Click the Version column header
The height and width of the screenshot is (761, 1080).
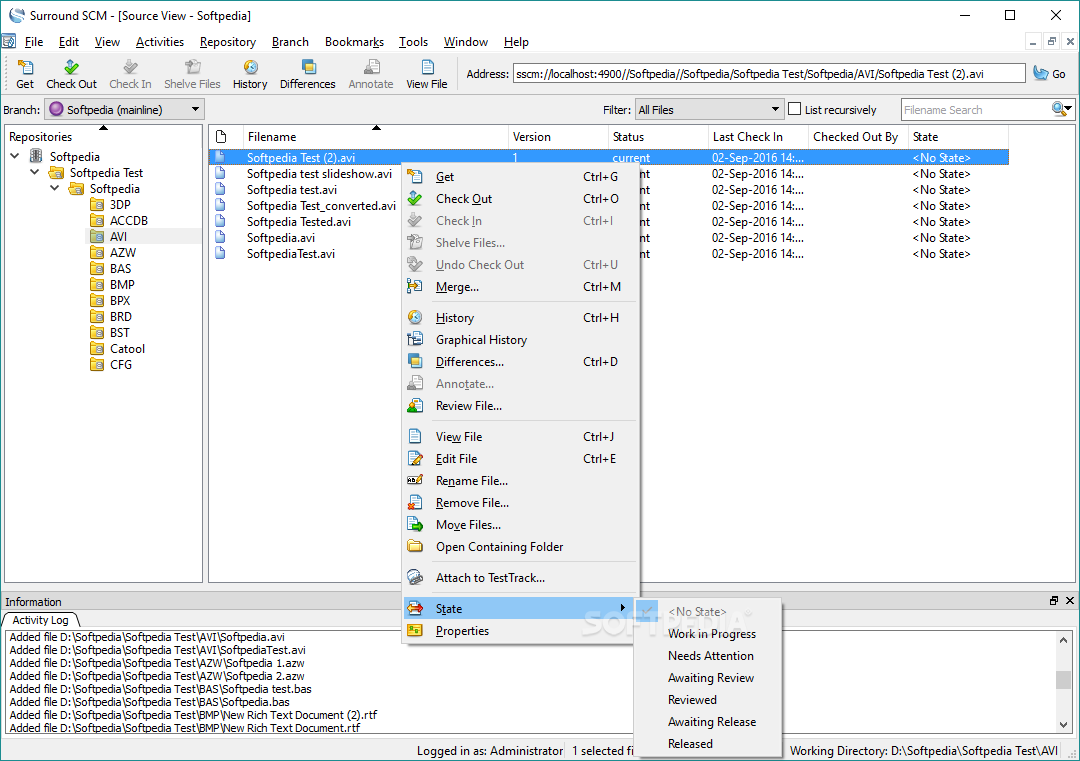pyautogui.click(x=558, y=136)
